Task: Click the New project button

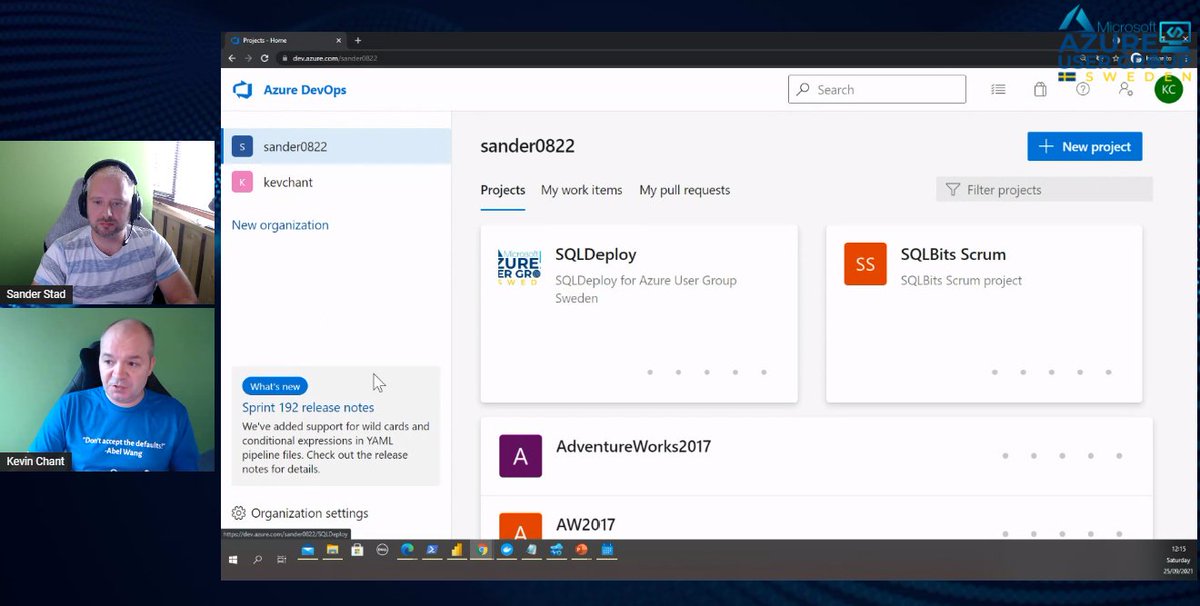Action: [x=1085, y=146]
